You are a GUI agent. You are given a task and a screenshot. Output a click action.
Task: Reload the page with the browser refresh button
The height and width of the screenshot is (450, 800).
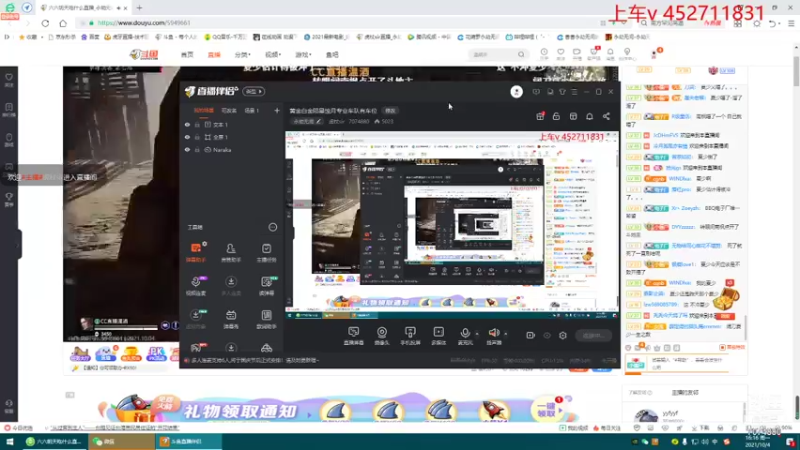45,23
